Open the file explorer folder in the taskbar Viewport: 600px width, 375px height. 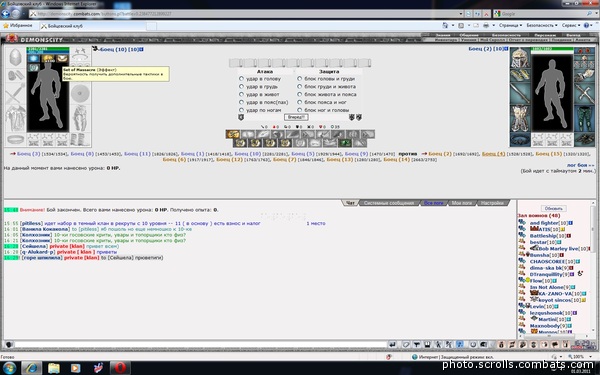point(54,368)
